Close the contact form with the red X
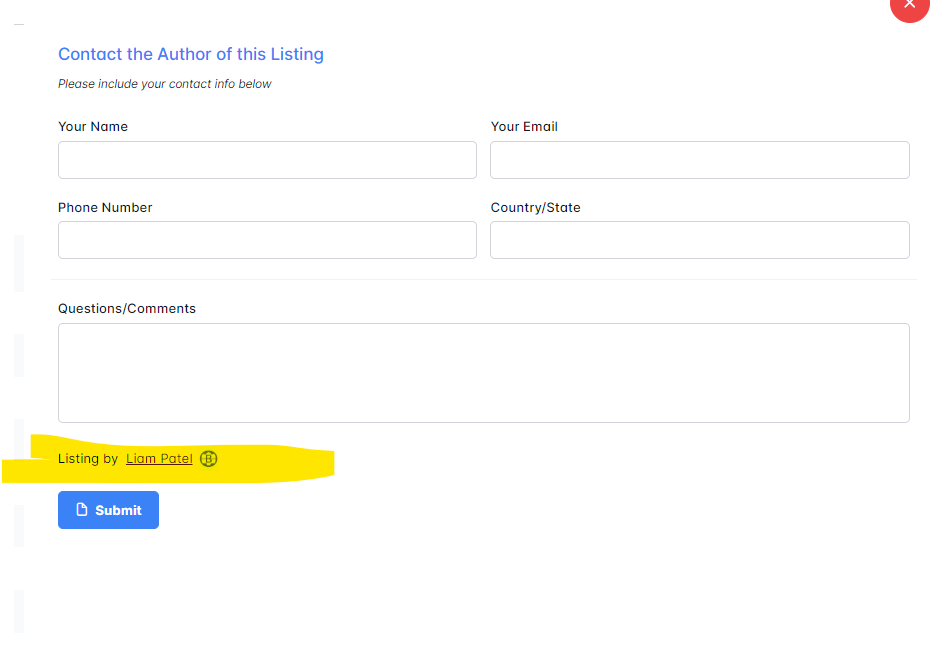This screenshot has height=657, width=945. [x=909, y=5]
